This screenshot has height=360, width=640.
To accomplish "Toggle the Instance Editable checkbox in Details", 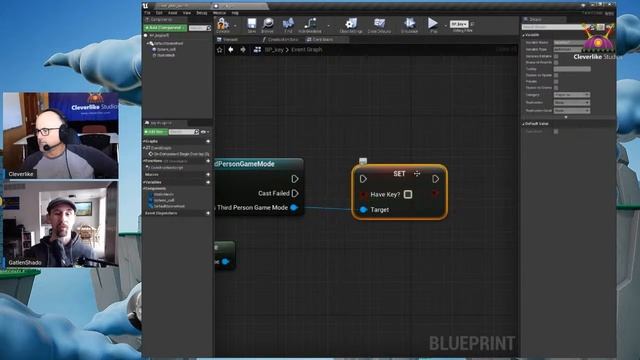I will (x=556, y=56).
